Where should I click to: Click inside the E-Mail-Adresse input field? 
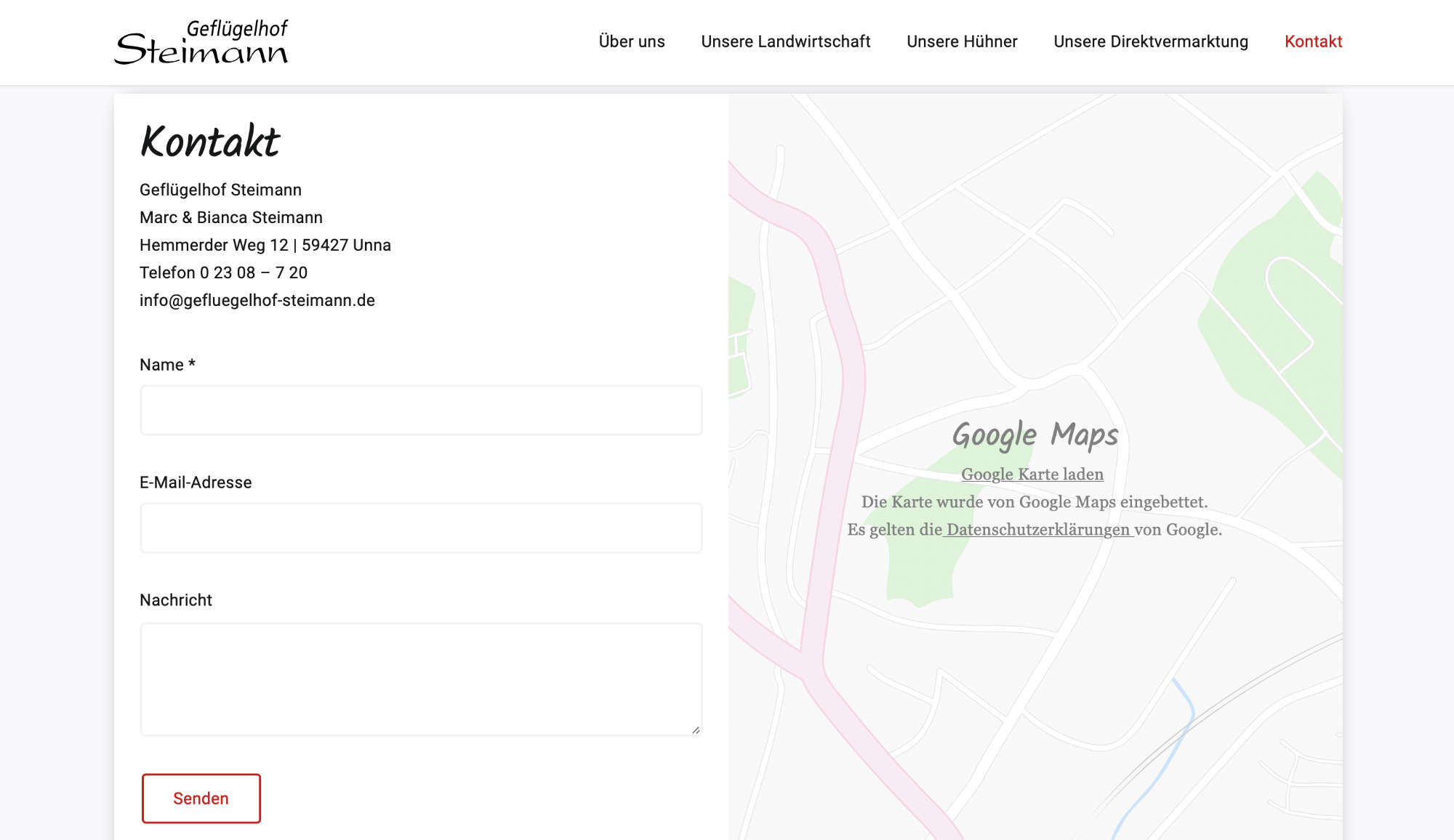click(421, 528)
